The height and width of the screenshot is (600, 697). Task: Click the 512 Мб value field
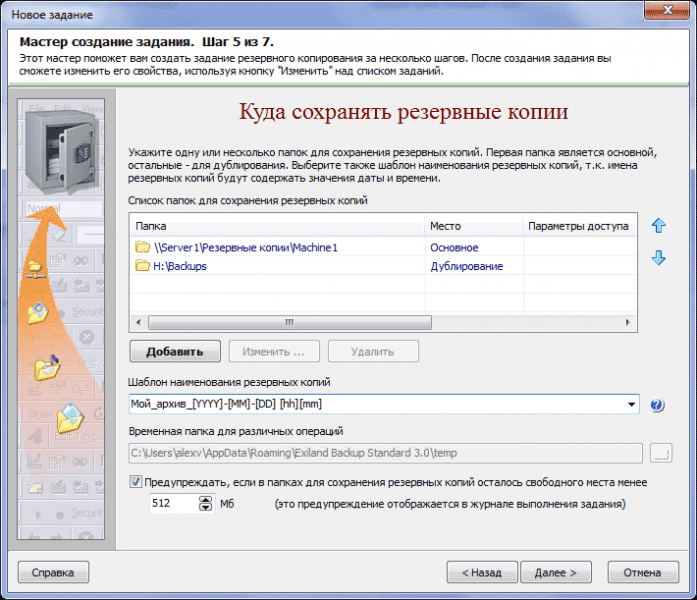[x=174, y=503]
